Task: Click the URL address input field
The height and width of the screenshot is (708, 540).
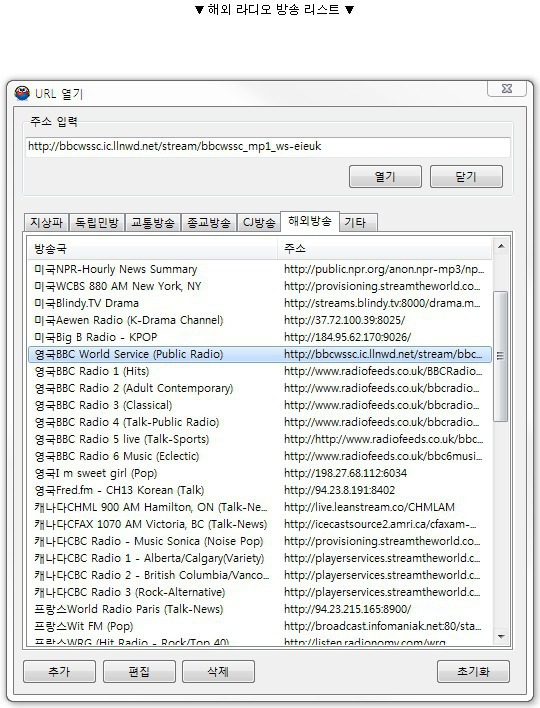Action: point(268,146)
